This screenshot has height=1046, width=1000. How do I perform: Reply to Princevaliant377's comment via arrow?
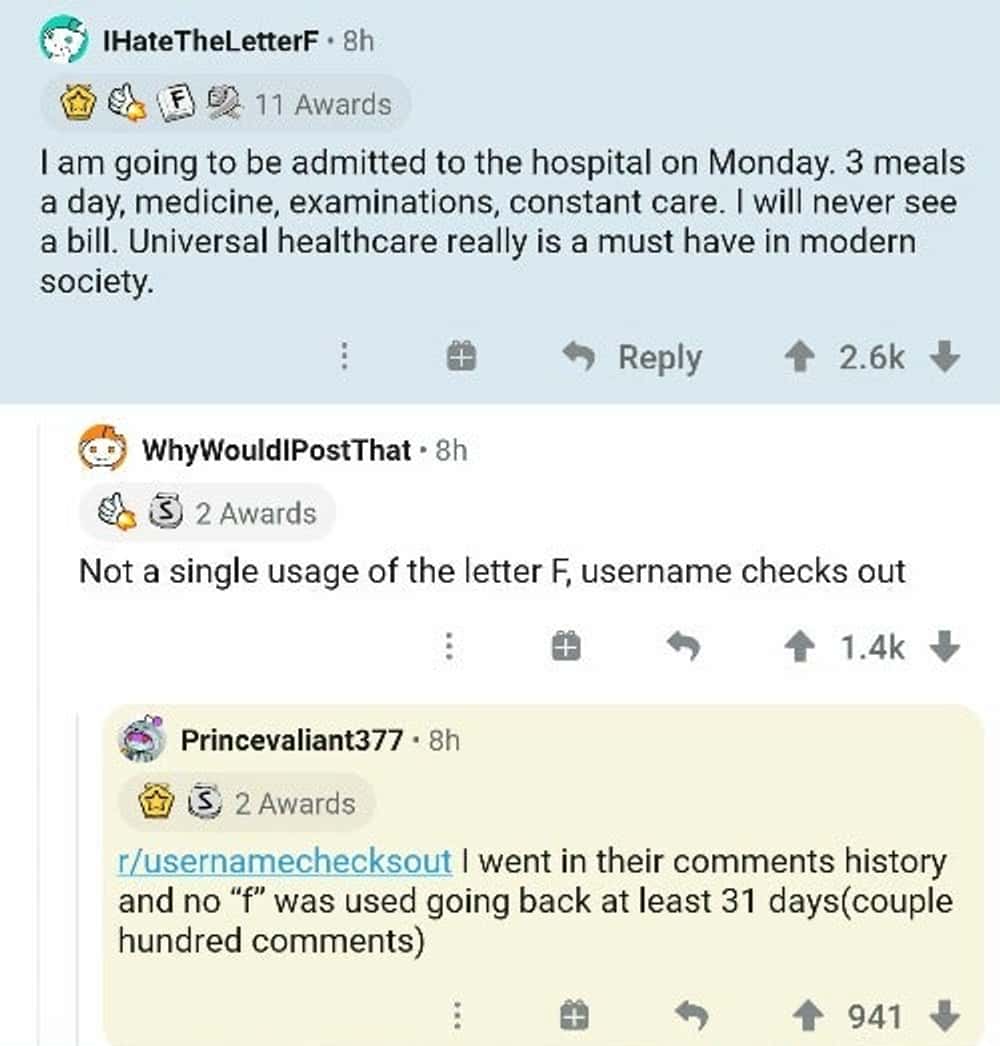pyautogui.click(x=691, y=1017)
